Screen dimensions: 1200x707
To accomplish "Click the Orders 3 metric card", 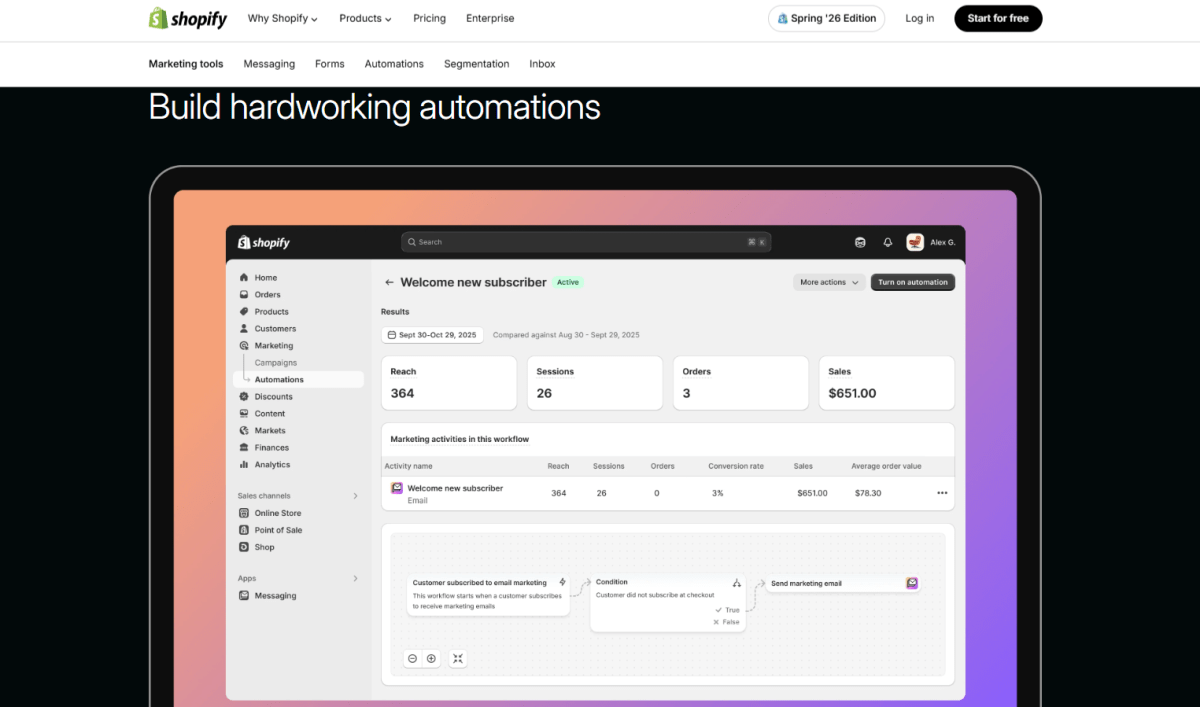I will coord(741,383).
